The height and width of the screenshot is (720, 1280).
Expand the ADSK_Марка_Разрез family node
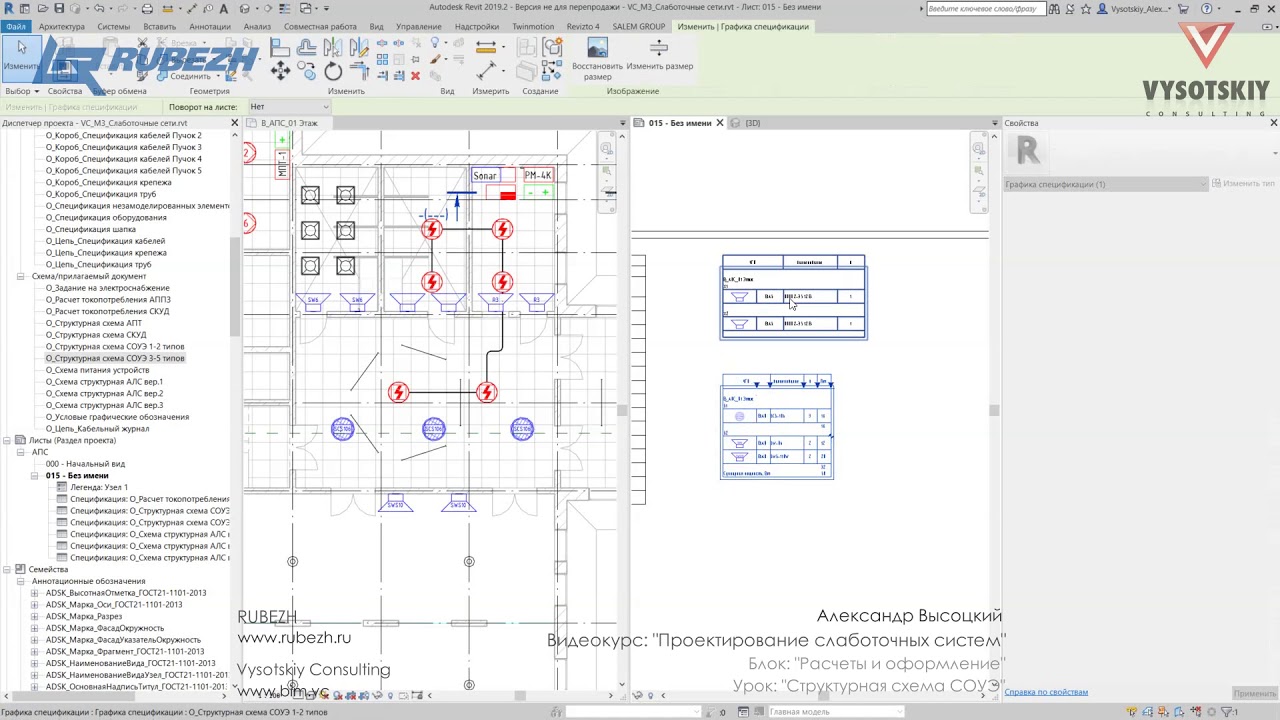[34, 616]
